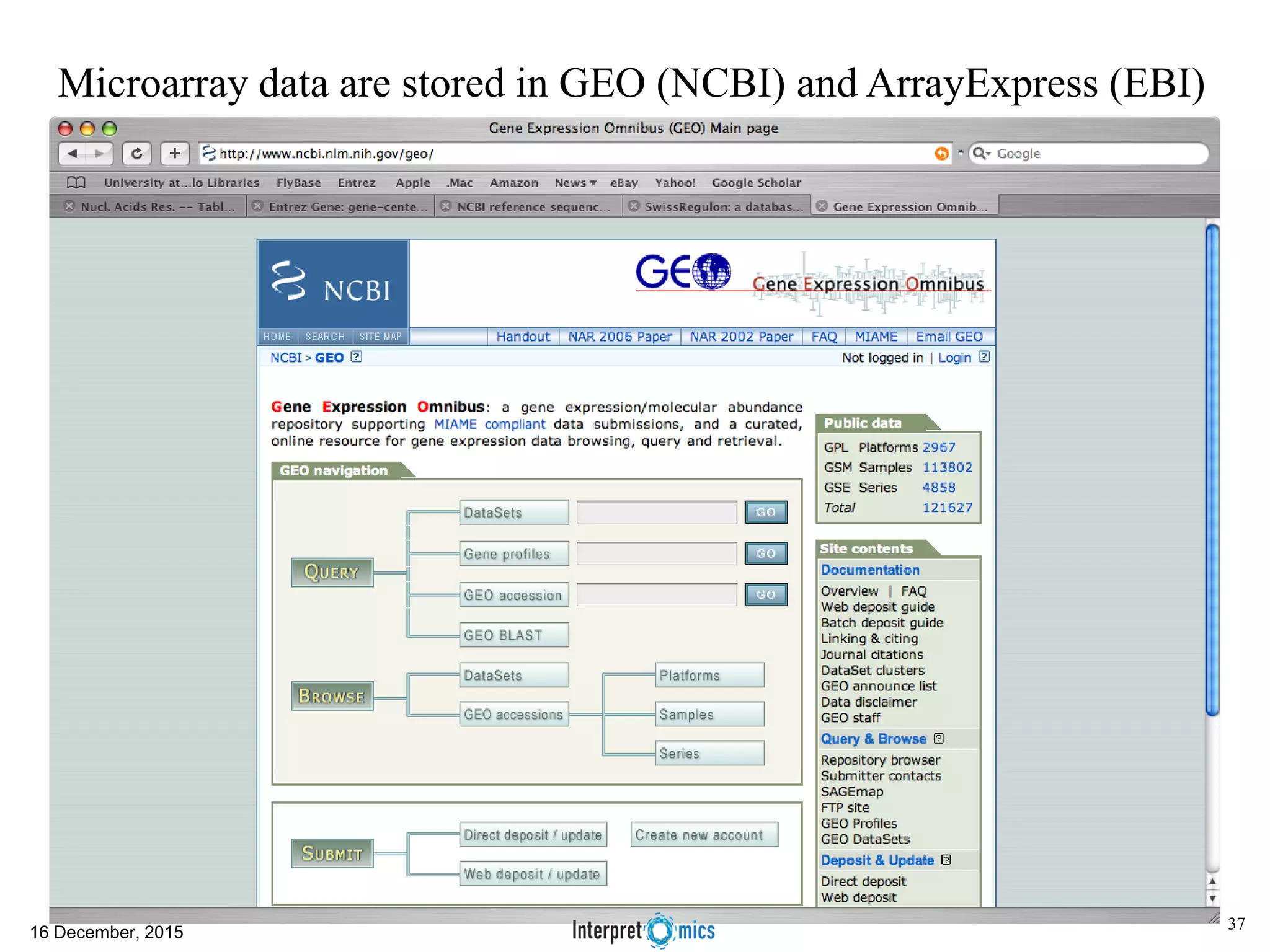This screenshot has height=952, width=1270.
Task: Click help icon next to NCBI > GEO
Action: click(356, 357)
